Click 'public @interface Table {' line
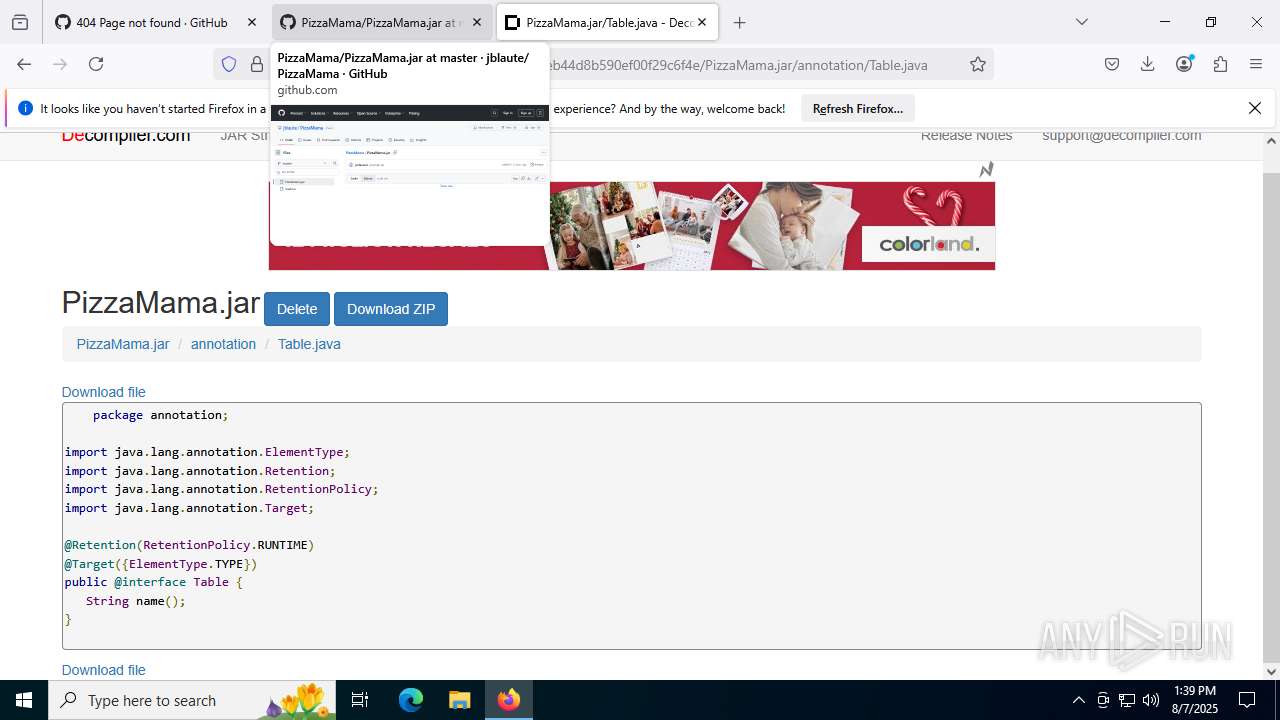The height and width of the screenshot is (720, 1280). 154,582
